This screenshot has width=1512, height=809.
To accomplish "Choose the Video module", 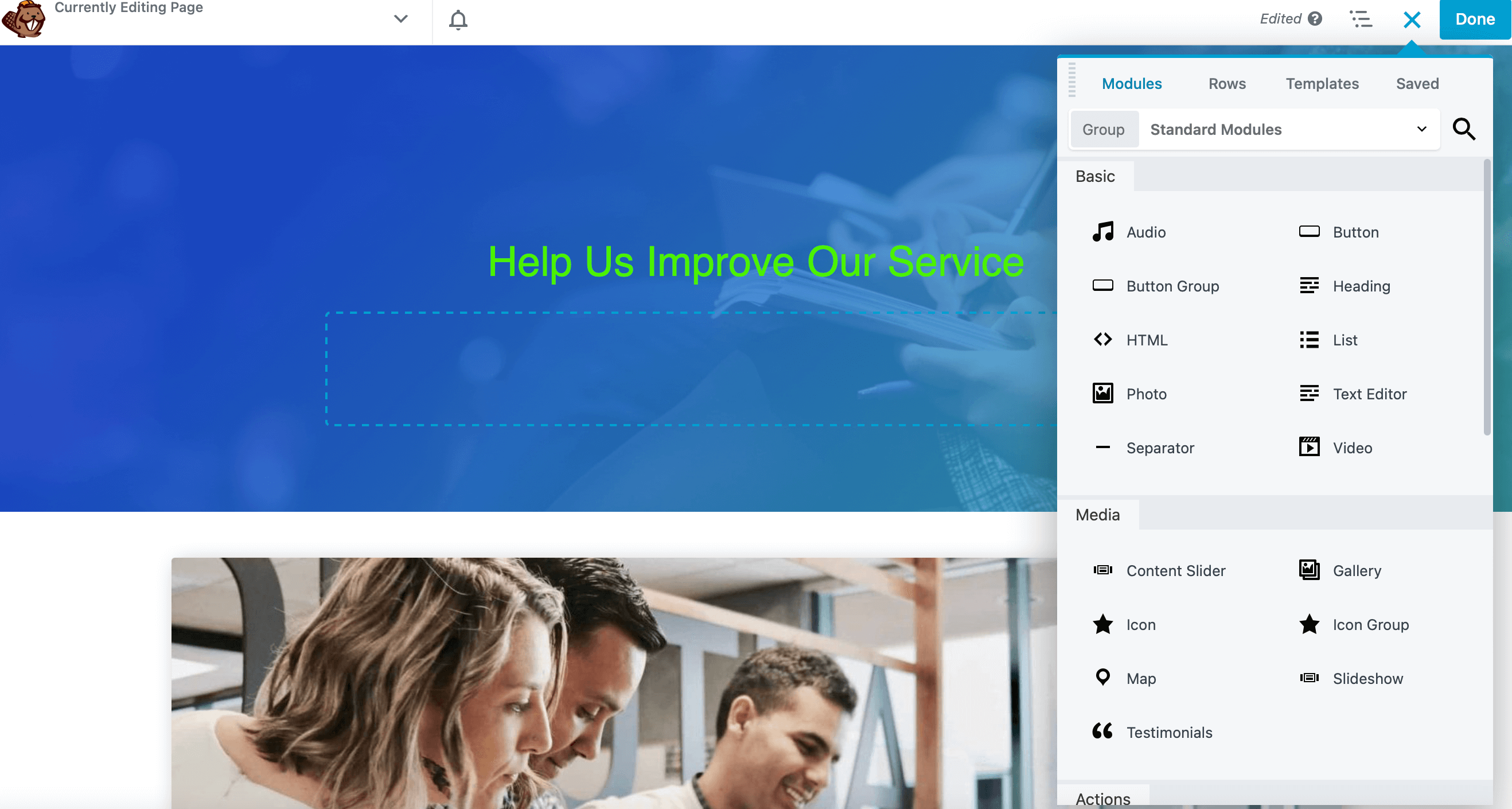I will point(1352,448).
